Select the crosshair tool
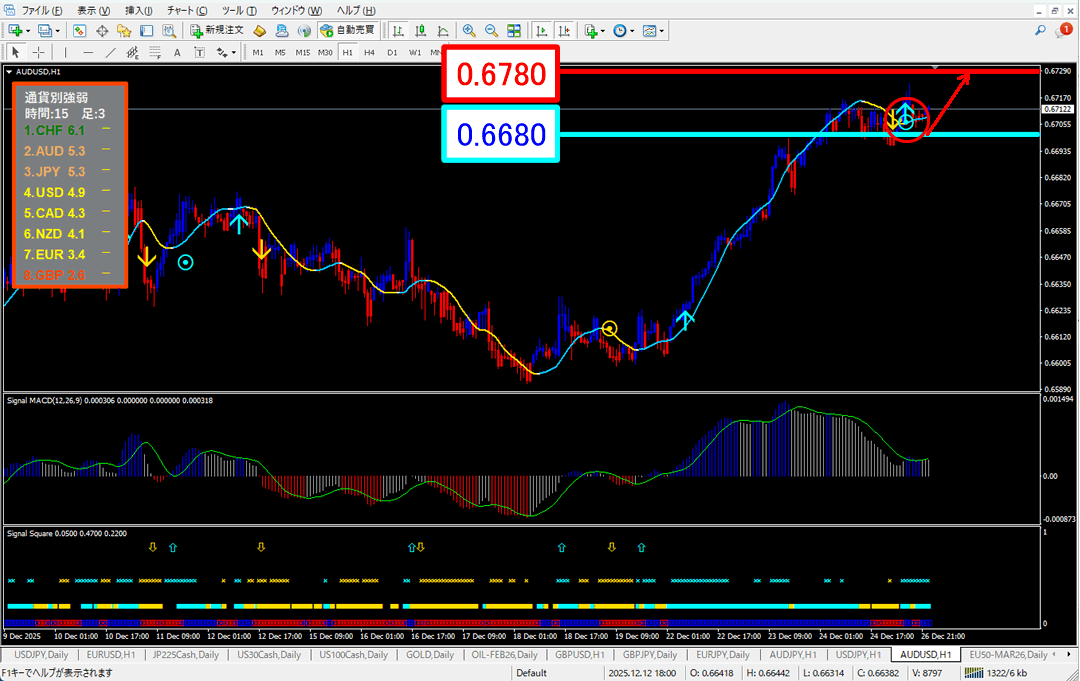Viewport: 1080px width, 681px height. 38,52
